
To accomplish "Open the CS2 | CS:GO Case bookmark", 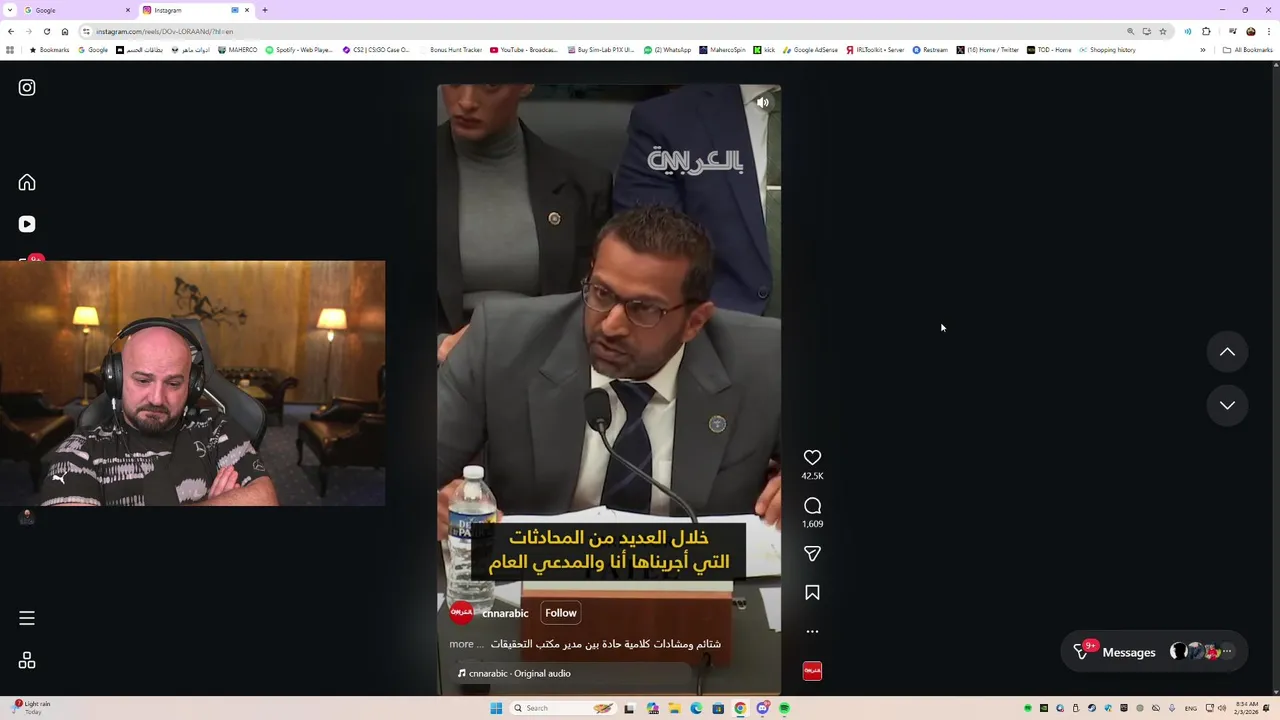I will click(376, 50).
